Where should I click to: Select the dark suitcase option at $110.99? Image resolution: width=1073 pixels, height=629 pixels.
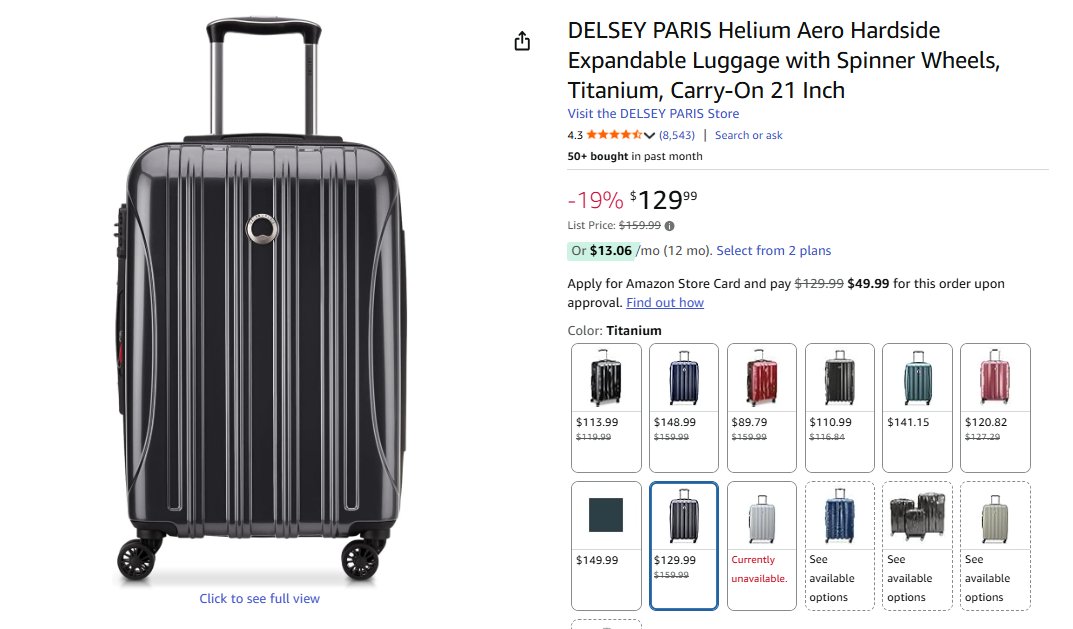tap(840, 408)
